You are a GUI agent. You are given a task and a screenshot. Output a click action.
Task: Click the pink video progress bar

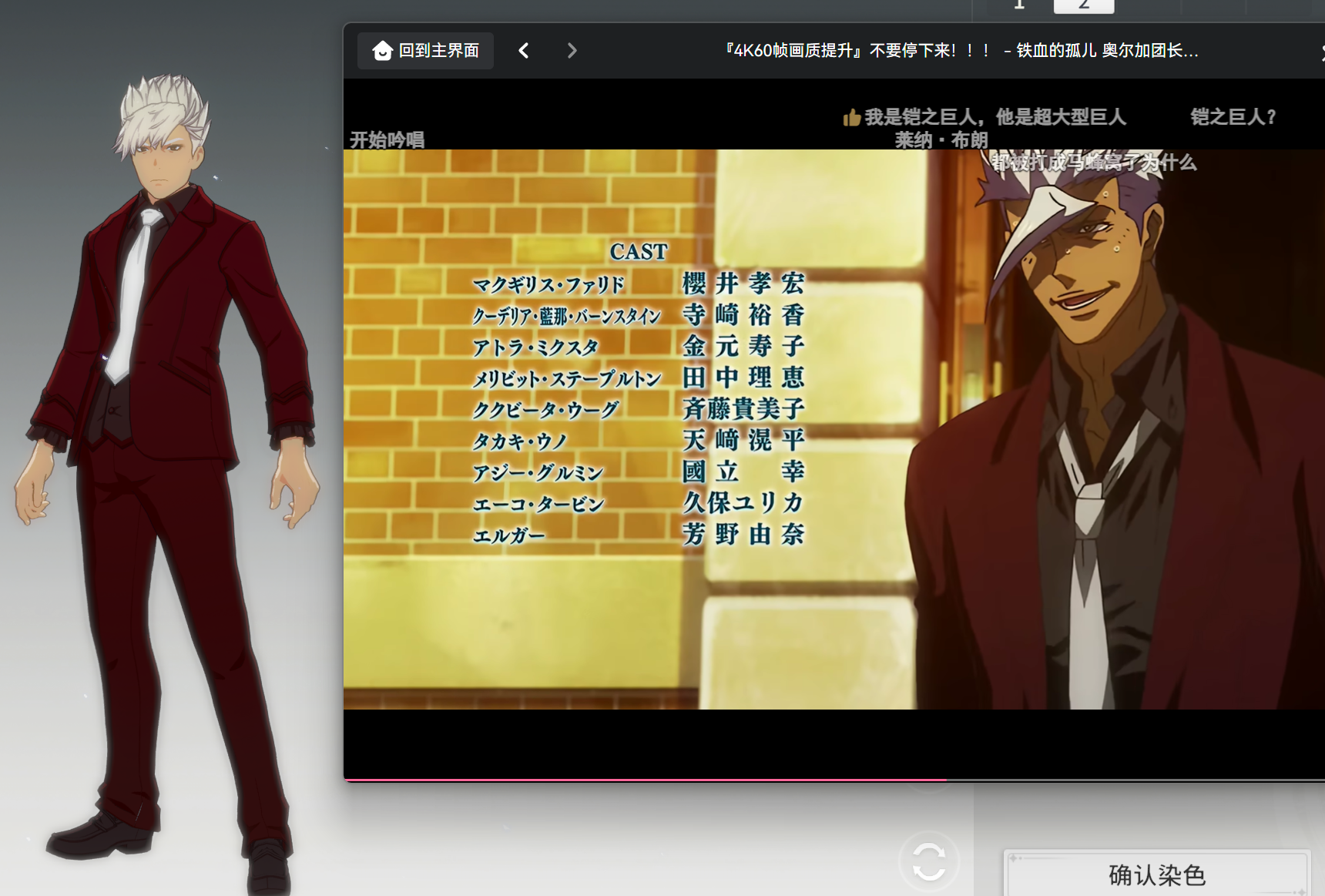(x=645, y=780)
